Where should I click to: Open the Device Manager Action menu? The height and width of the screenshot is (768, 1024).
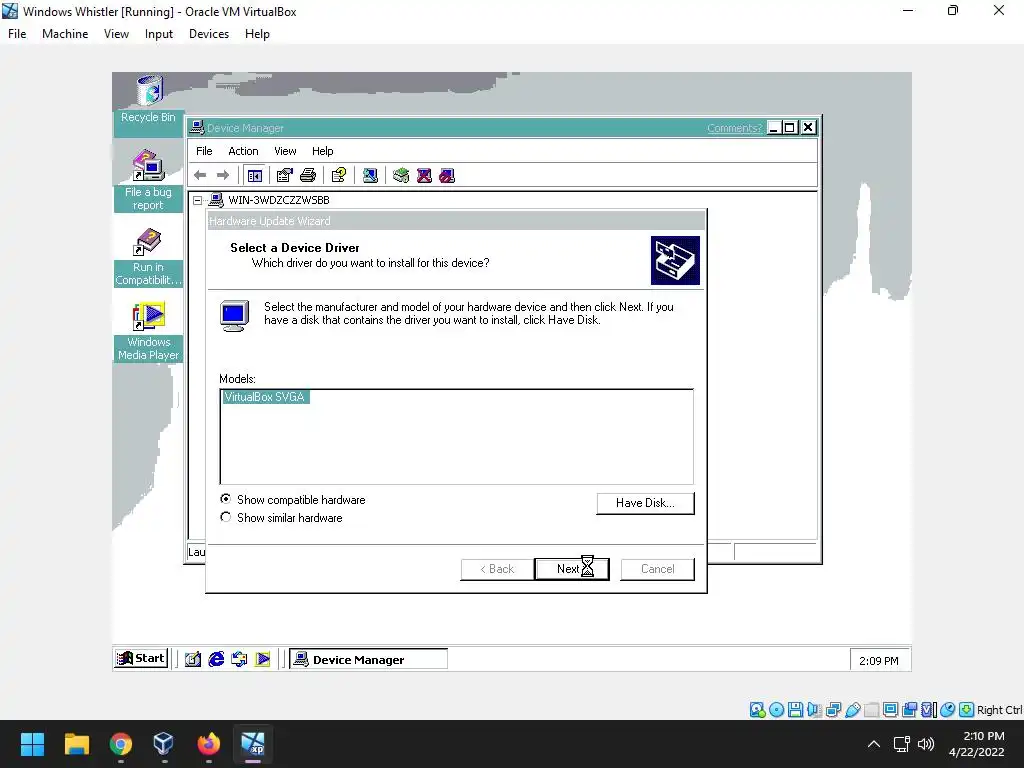[243, 151]
